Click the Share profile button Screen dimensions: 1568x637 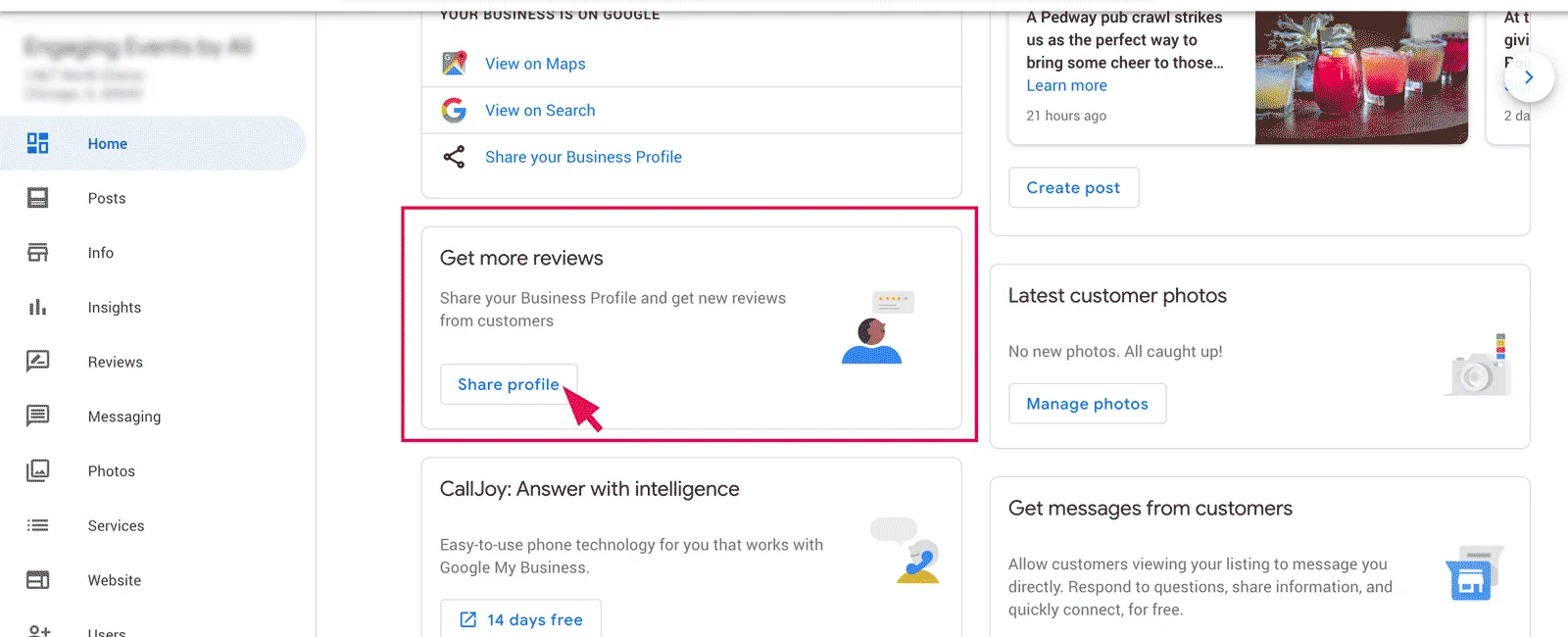coord(509,384)
